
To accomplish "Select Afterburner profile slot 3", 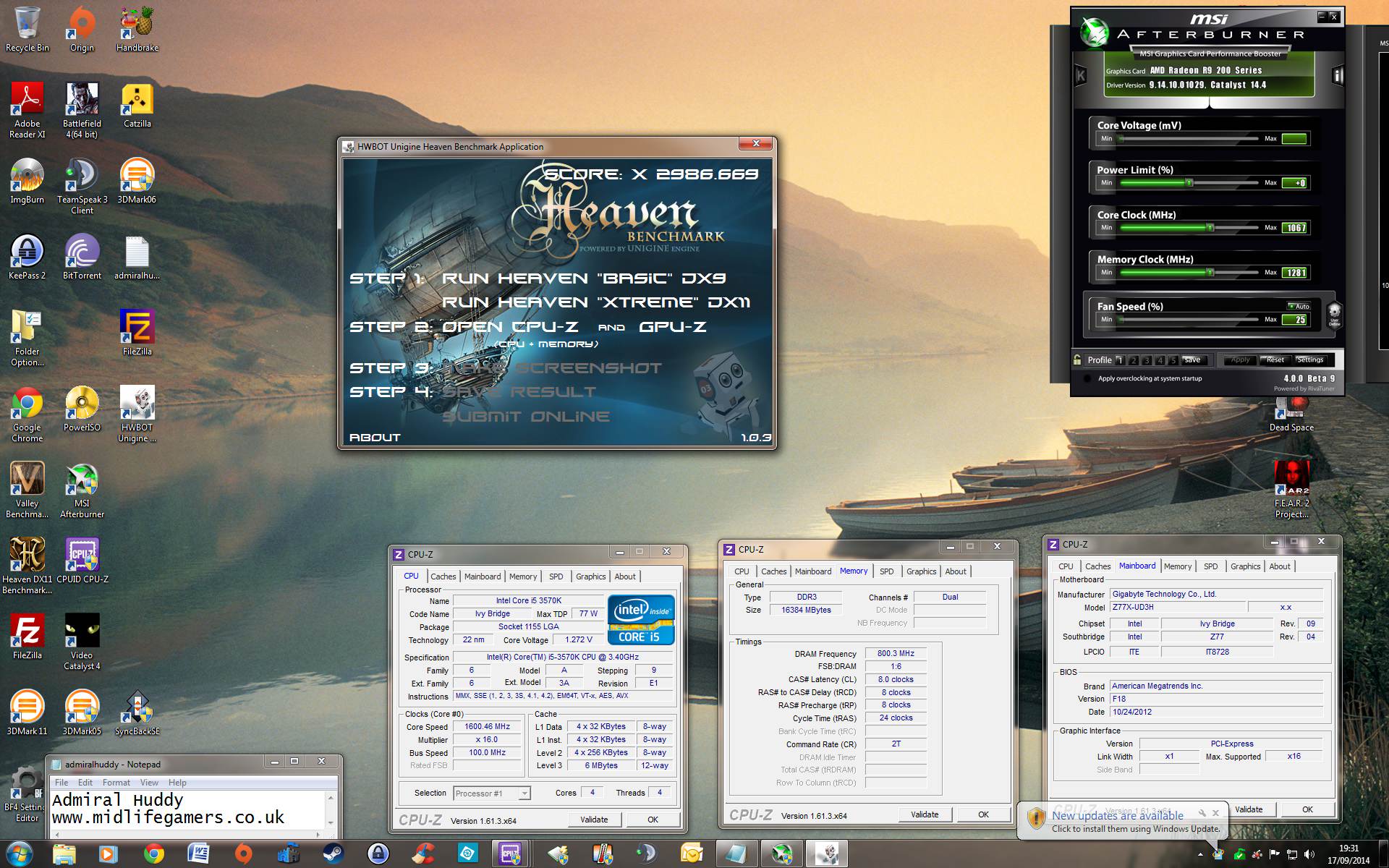I will click(x=1147, y=360).
